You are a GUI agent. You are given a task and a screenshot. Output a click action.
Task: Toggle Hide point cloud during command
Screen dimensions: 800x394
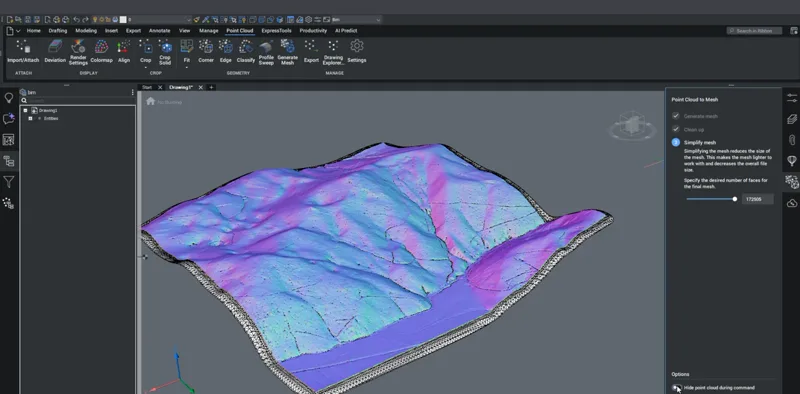pyautogui.click(x=677, y=388)
